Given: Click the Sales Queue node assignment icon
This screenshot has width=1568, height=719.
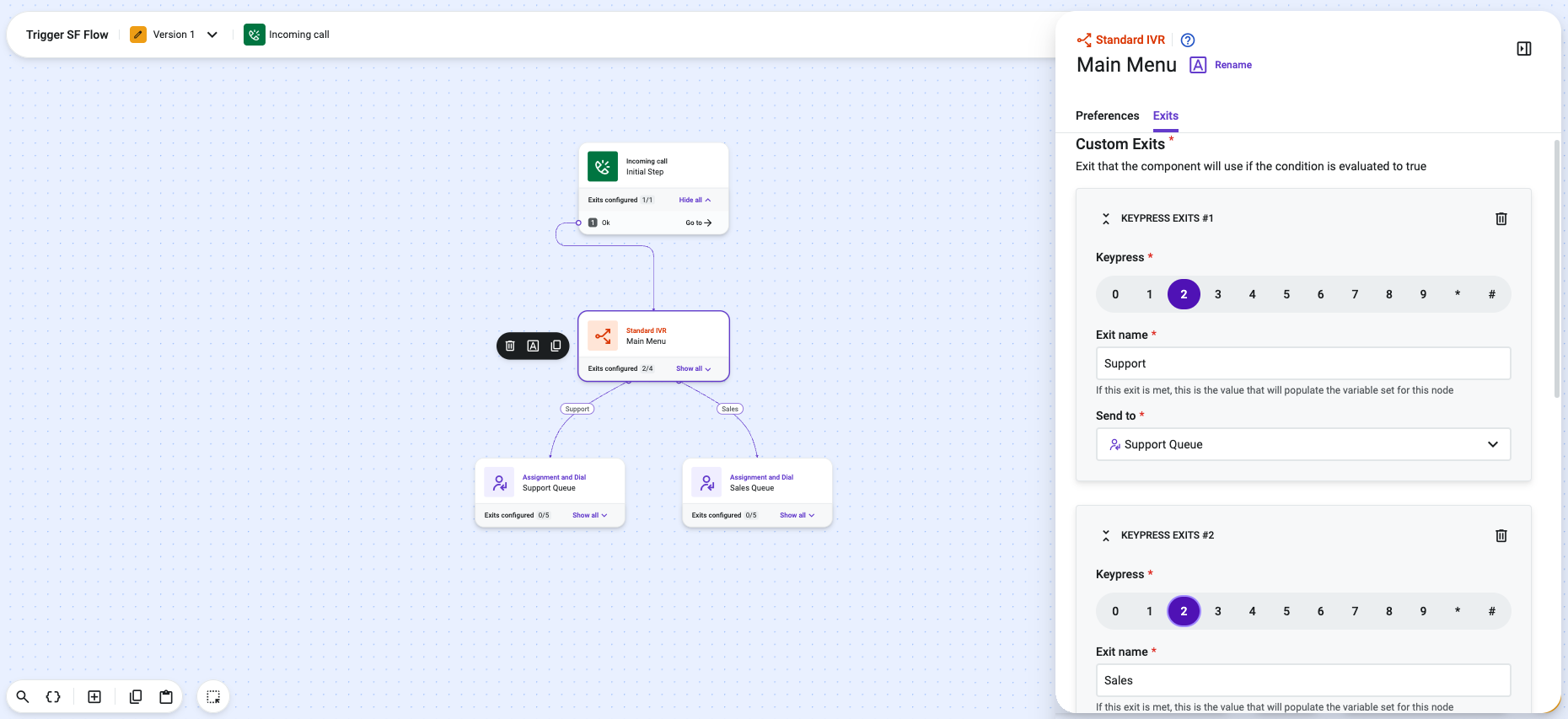Looking at the screenshot, I should tap(706, 482).
